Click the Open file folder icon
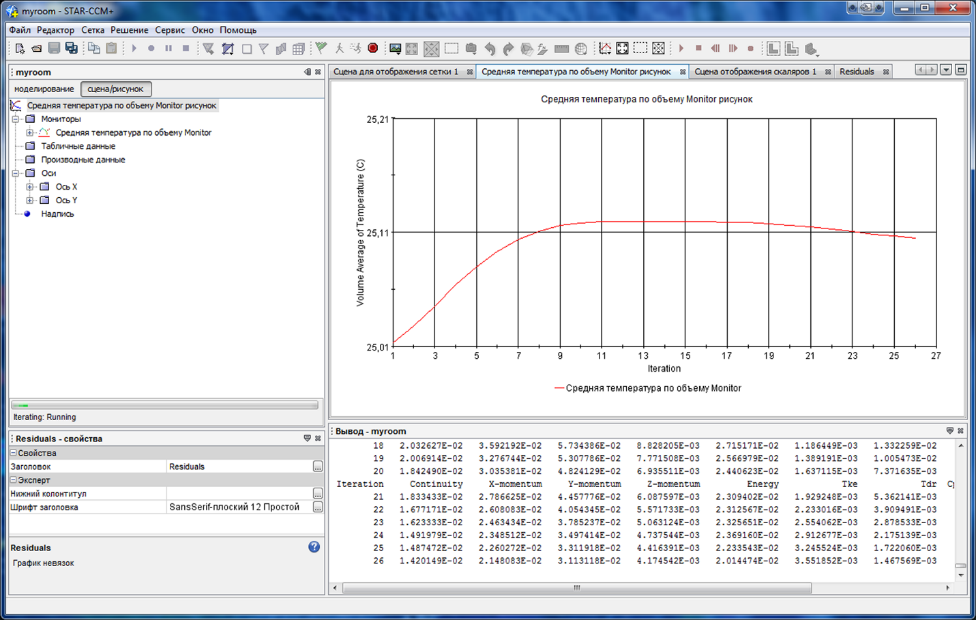The image size is (976, 620). pyautogui.click(x=37, y=48)
